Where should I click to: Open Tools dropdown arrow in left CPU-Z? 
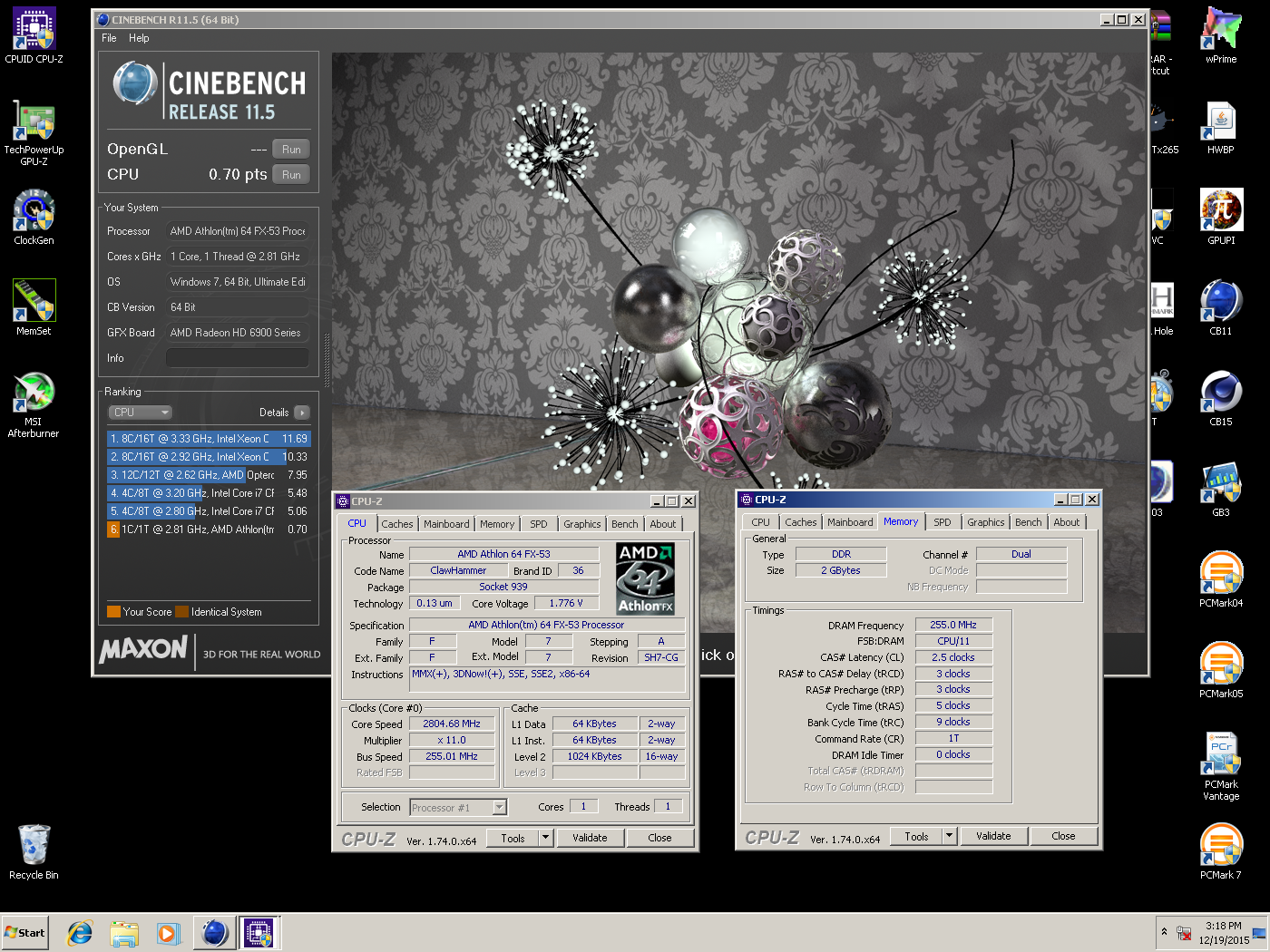click(546, 838)
